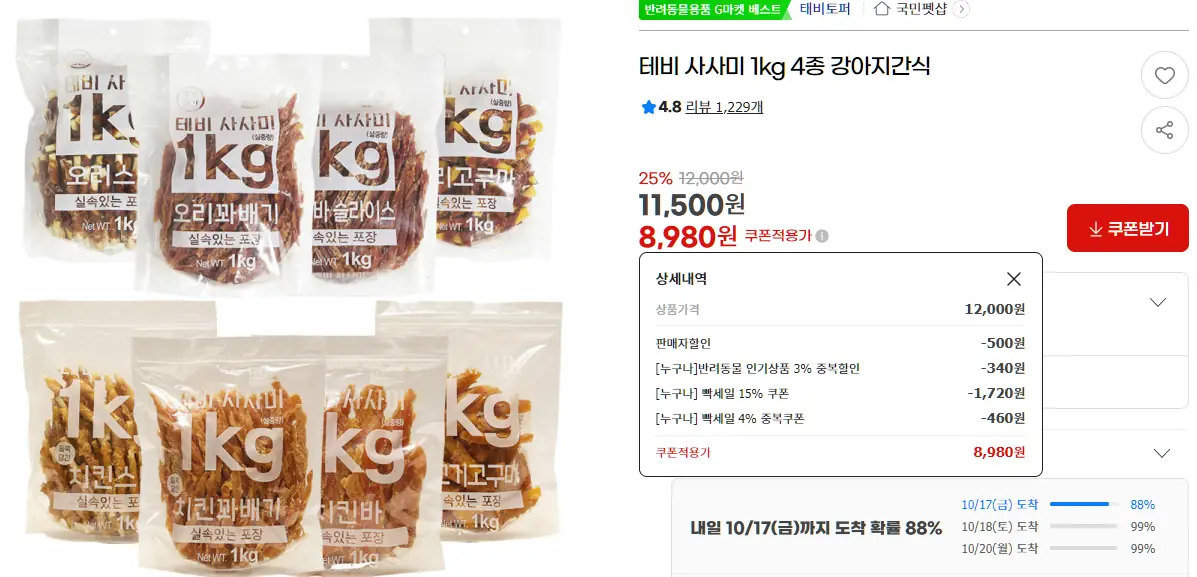Add product to wishlist with heart icon
Viewport: 1197px width, 577px height.
click(x=1164, y=76)
